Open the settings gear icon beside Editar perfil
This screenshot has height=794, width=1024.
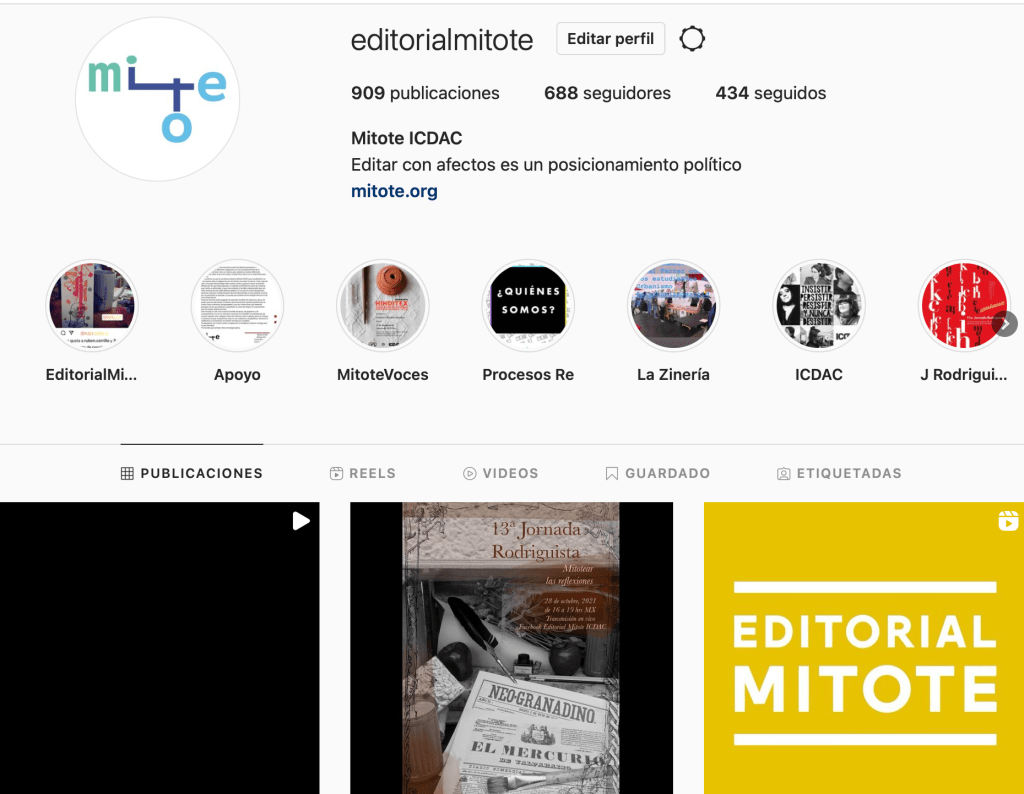click(x=692, y=39)
